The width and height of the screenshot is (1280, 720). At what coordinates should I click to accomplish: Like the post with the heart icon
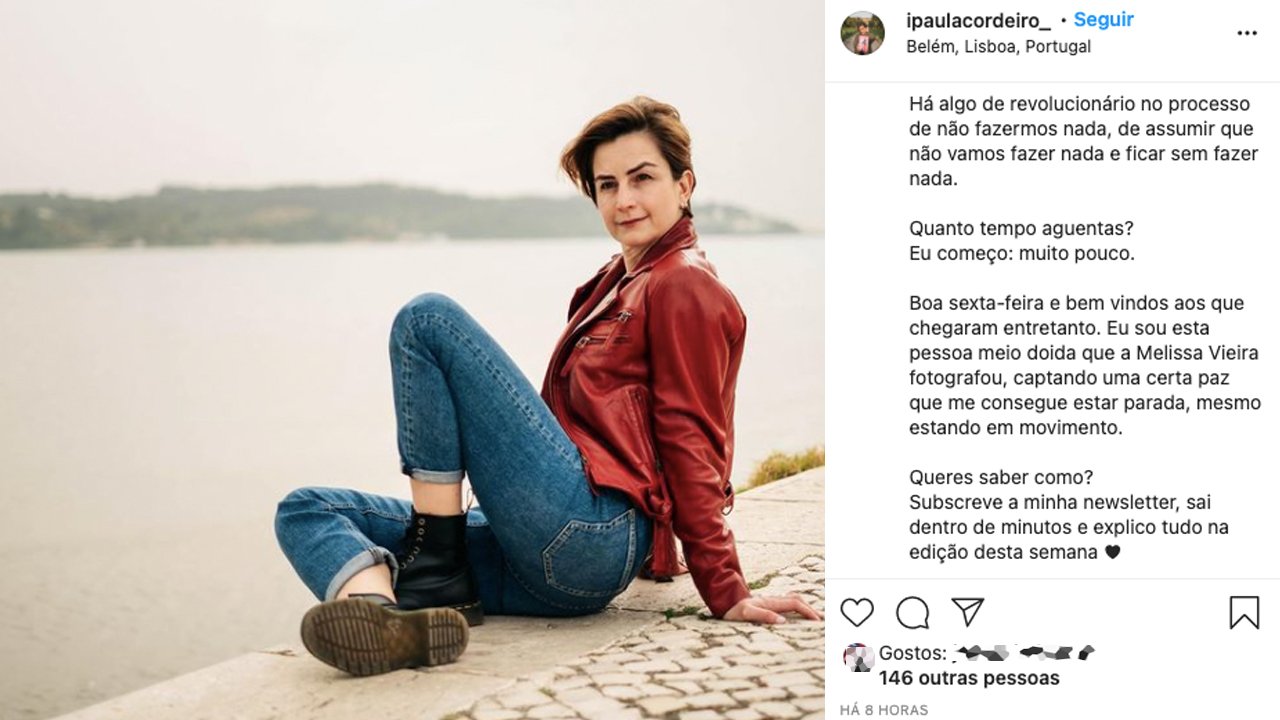point(857,612)
